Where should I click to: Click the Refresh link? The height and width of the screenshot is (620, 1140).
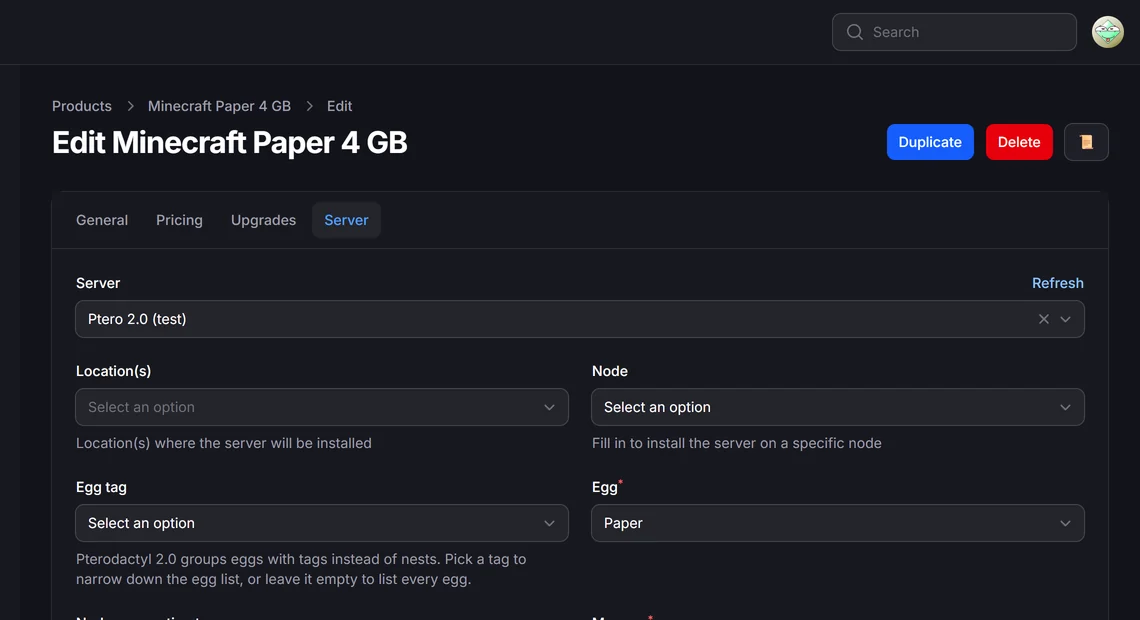tap(1057, 283)
